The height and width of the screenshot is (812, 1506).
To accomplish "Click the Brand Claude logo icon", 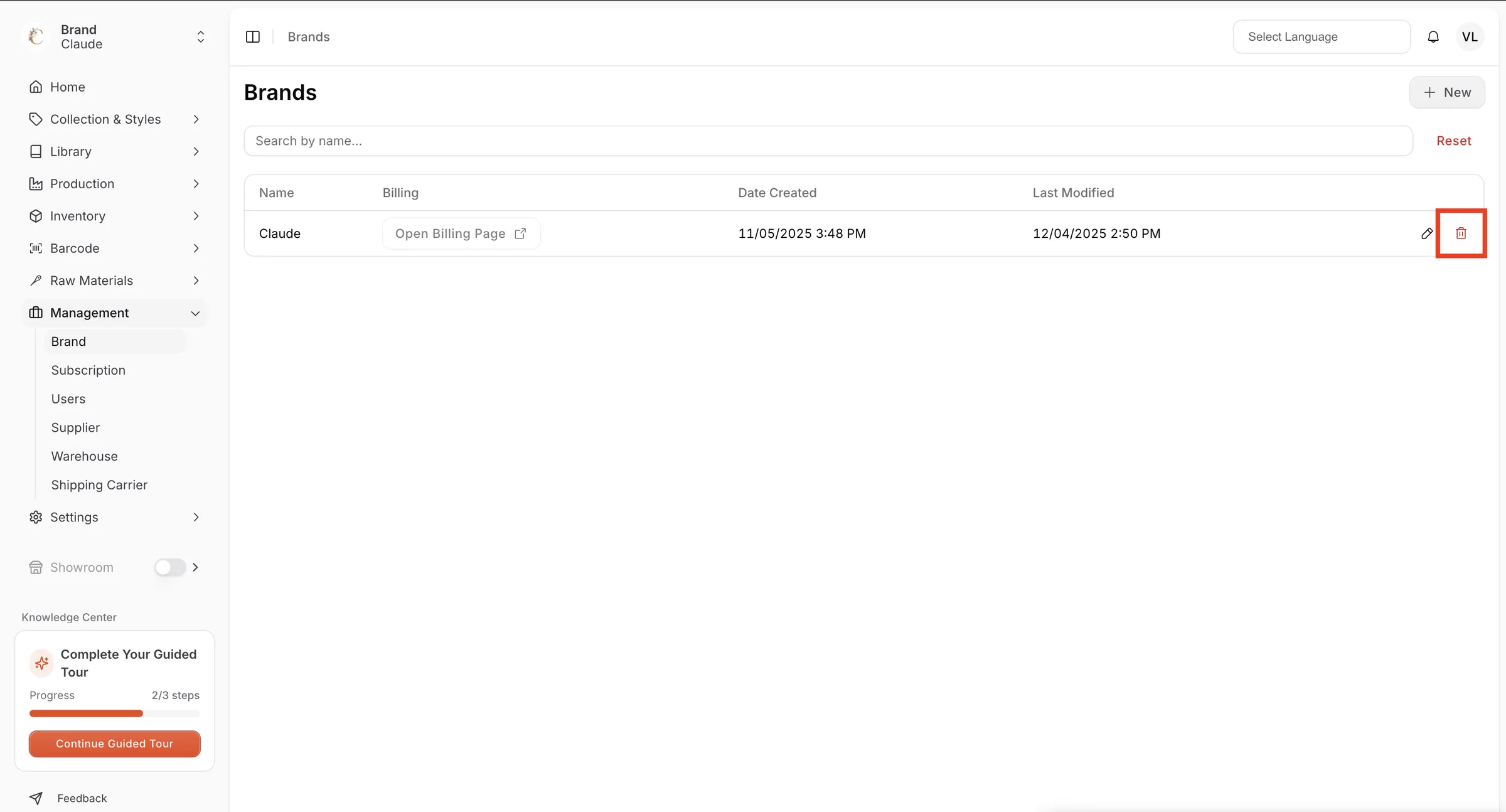I will pyautogui.click(x=36, y=36).
